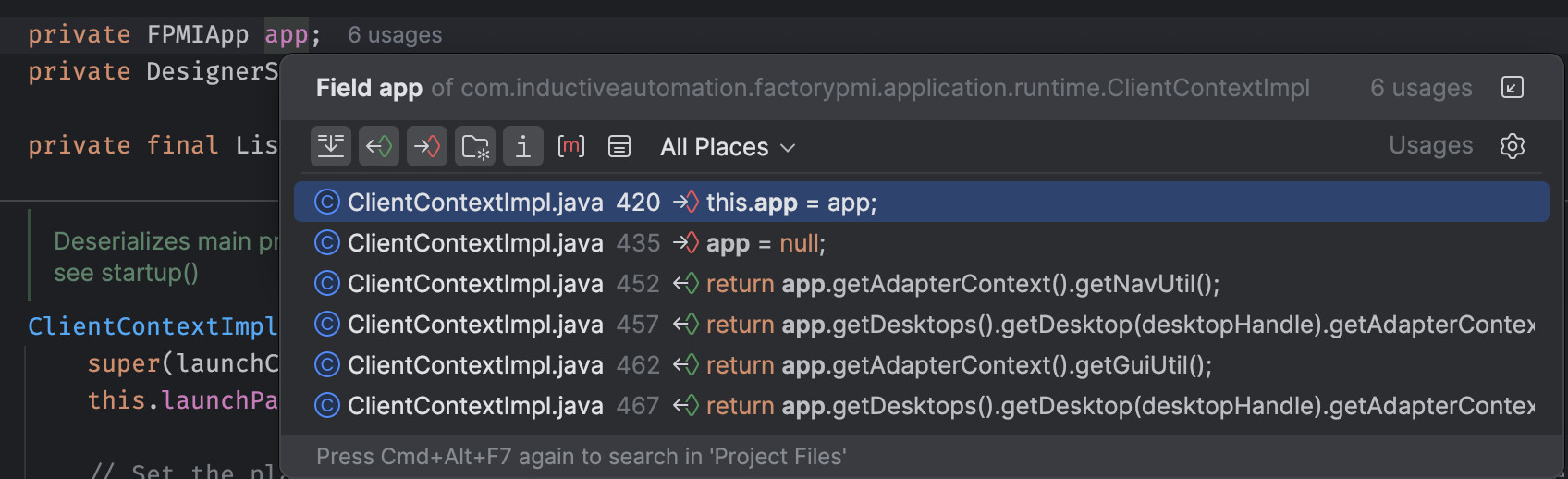Click the '6 usages' inlay hint in editor

395,35
